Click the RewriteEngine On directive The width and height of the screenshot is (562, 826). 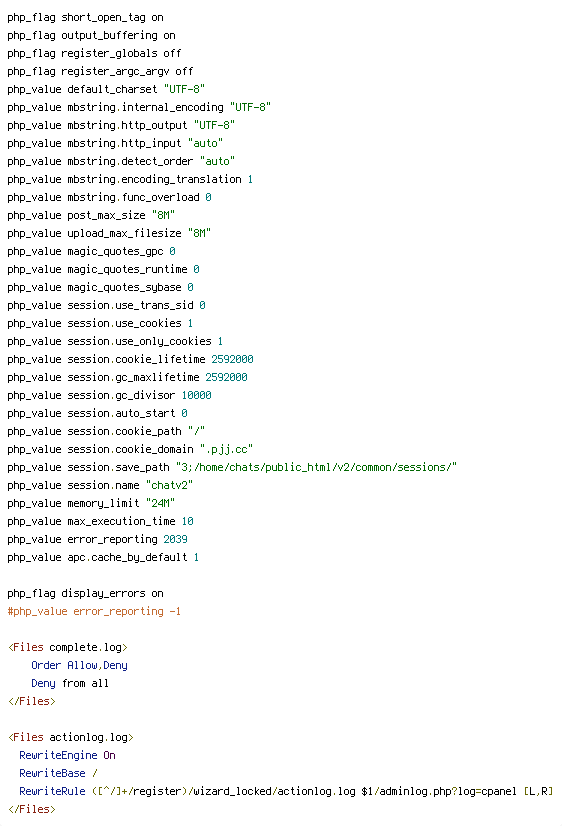coord(67,755)
